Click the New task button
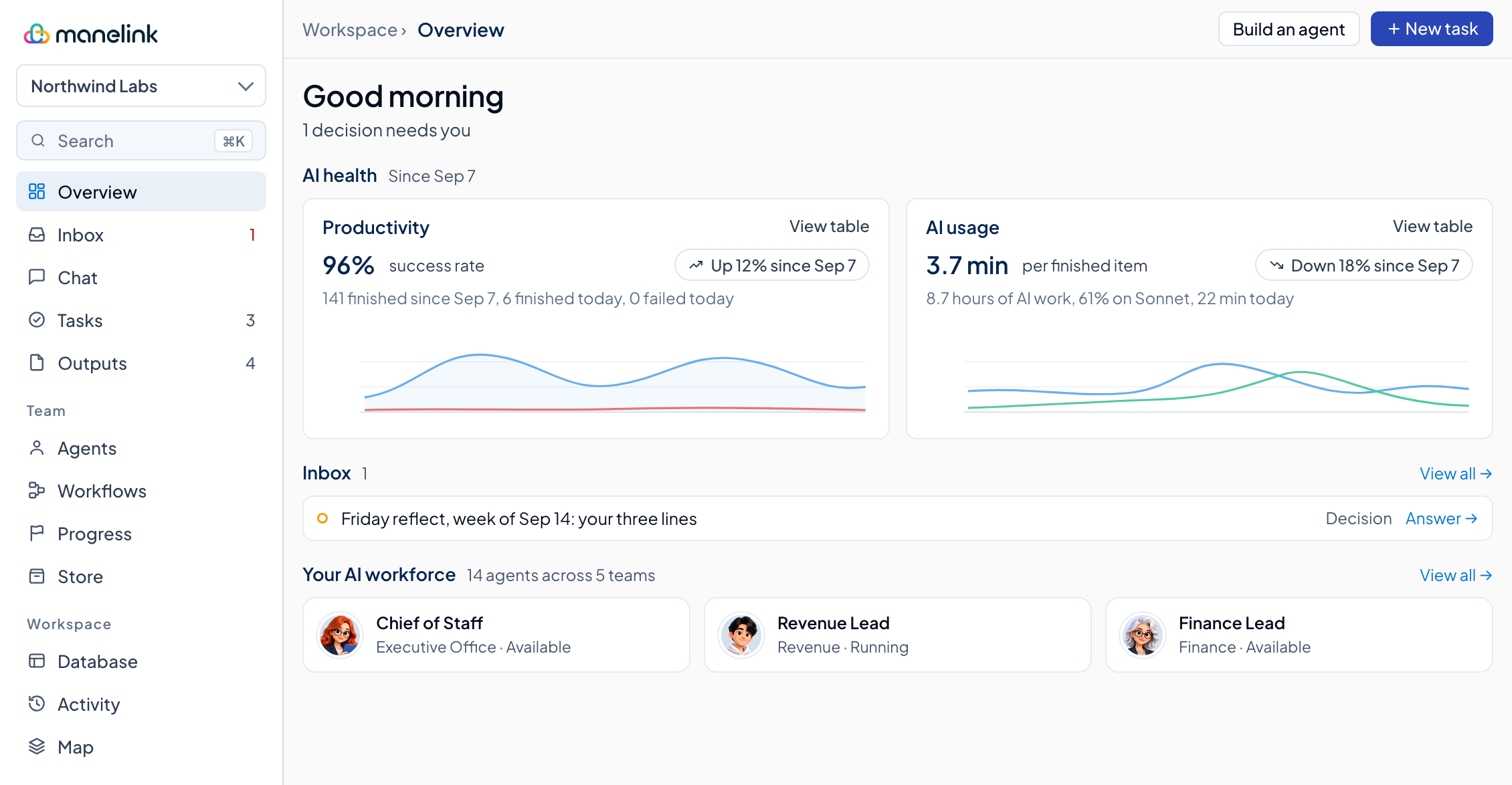 (1432, 29)
